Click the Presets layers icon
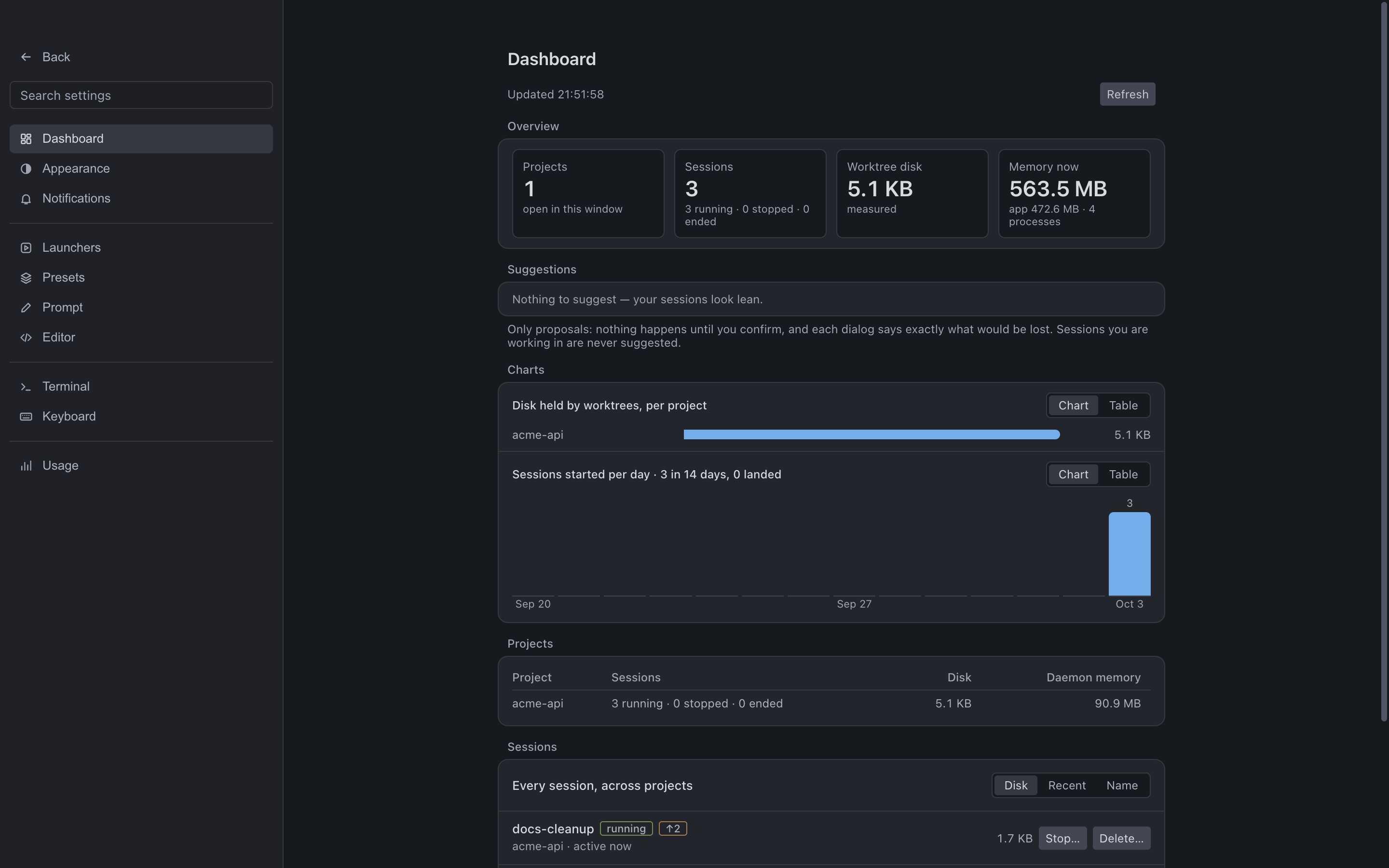 pyautogui.click(x=26, y=278)
